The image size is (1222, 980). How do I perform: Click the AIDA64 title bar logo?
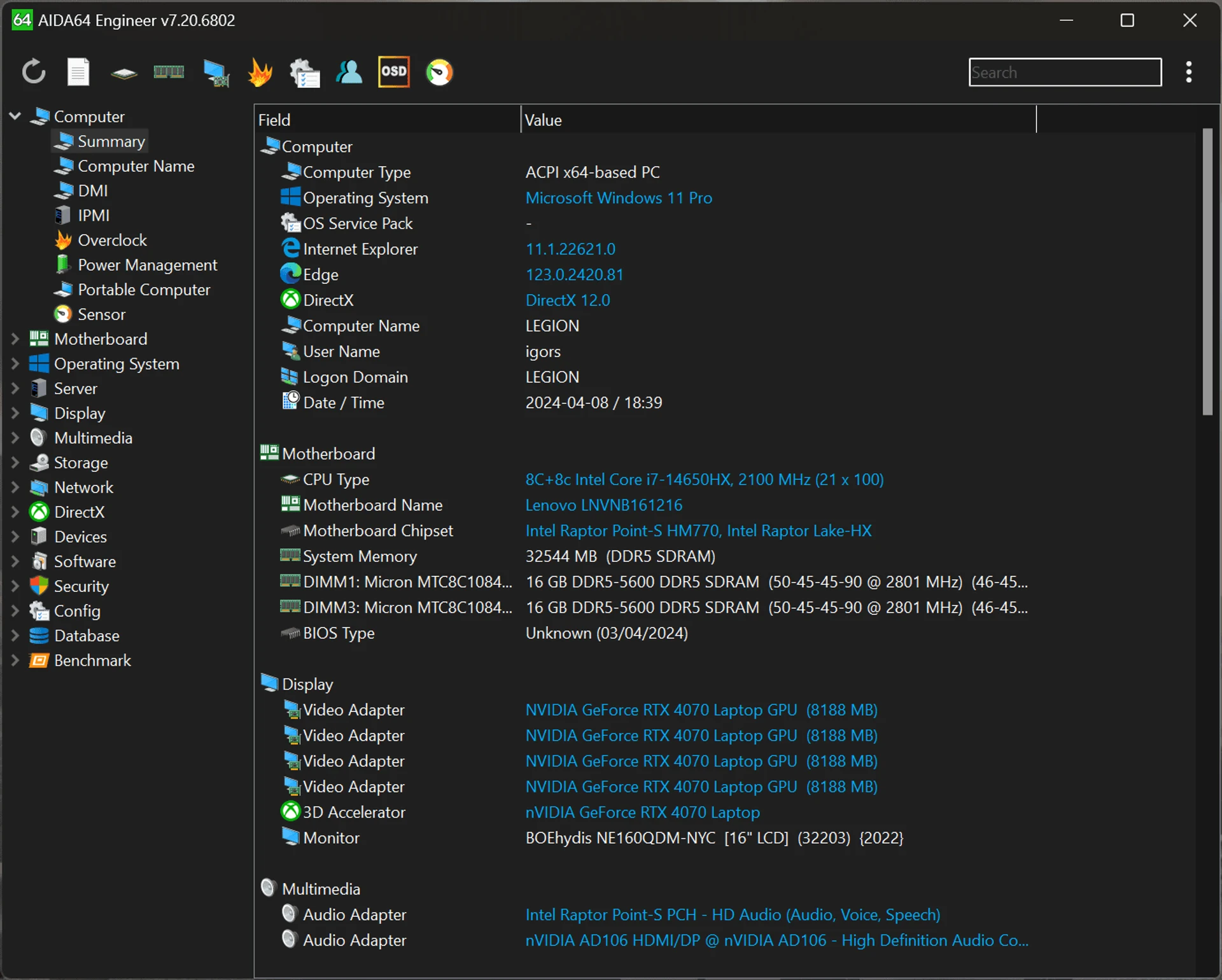[x=22, y=20]
